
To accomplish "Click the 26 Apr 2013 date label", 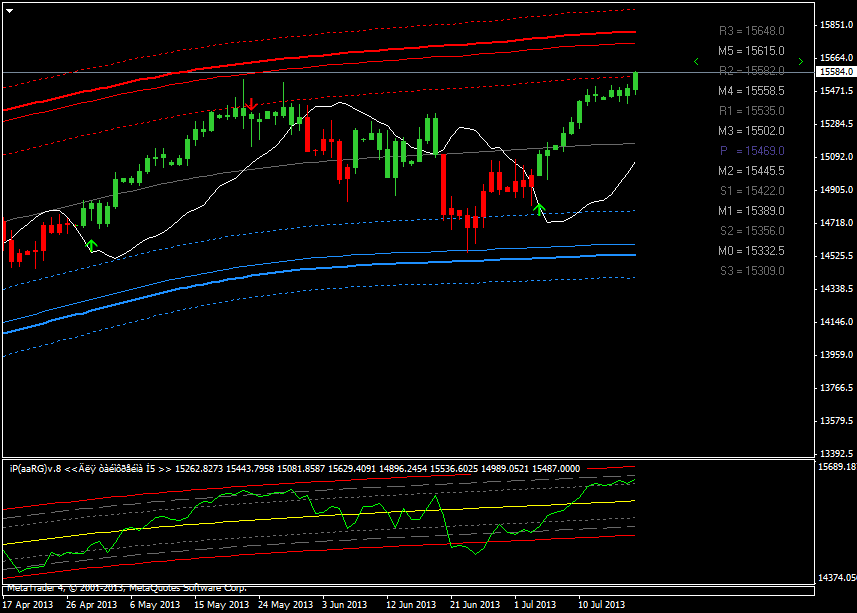I will tap(92, 604).
